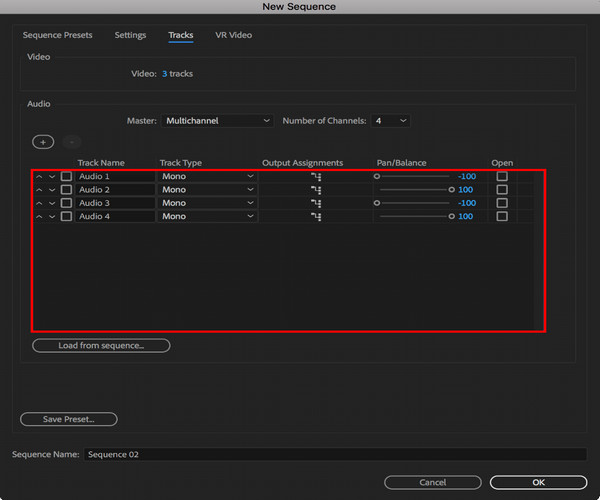The image size is (600, 500).
Task: Click Audio 1 pan slider handle
Action: pos(377,176)
